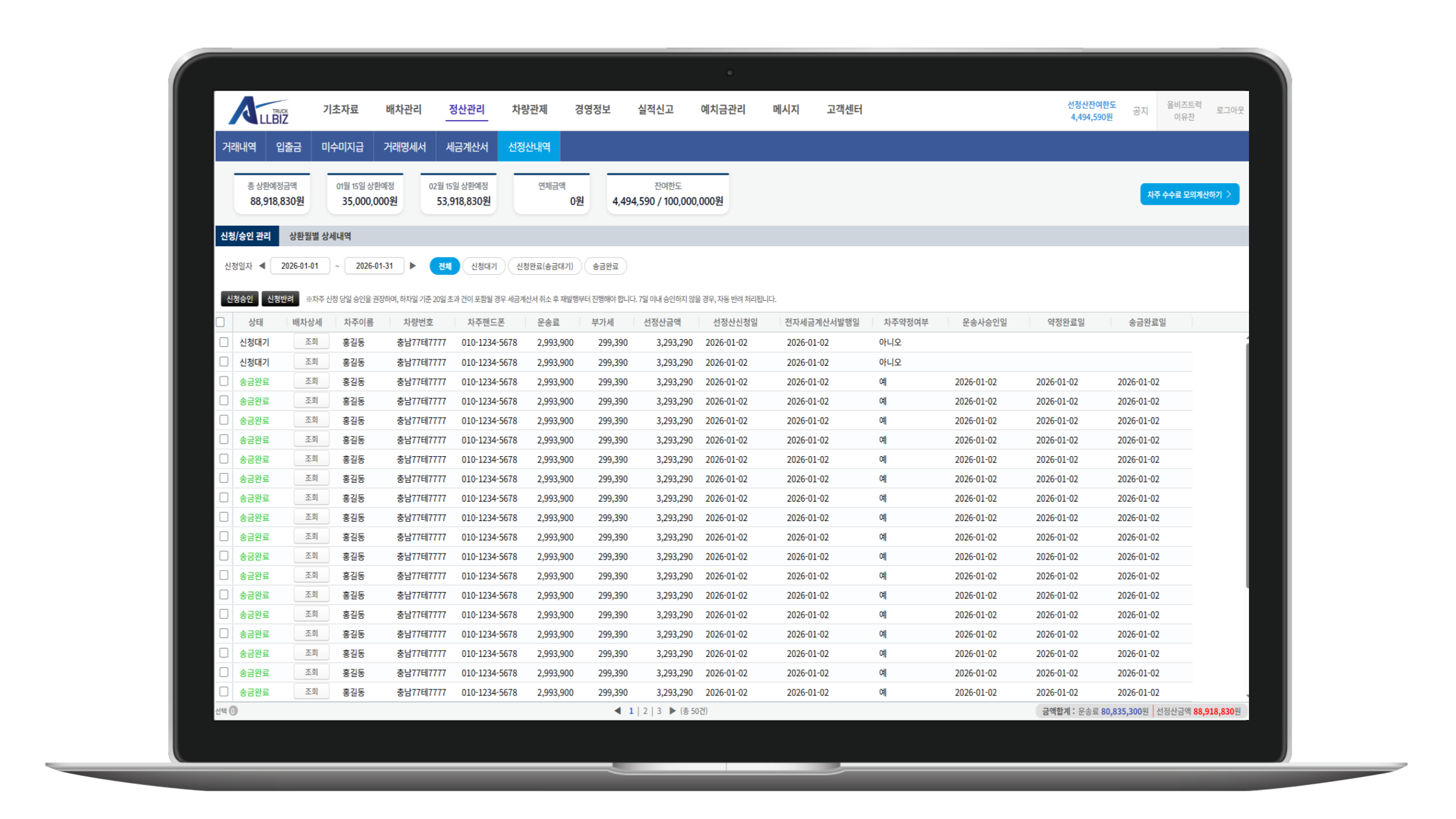Switch to the 세금계산서 tab

(x=466, y=147)
